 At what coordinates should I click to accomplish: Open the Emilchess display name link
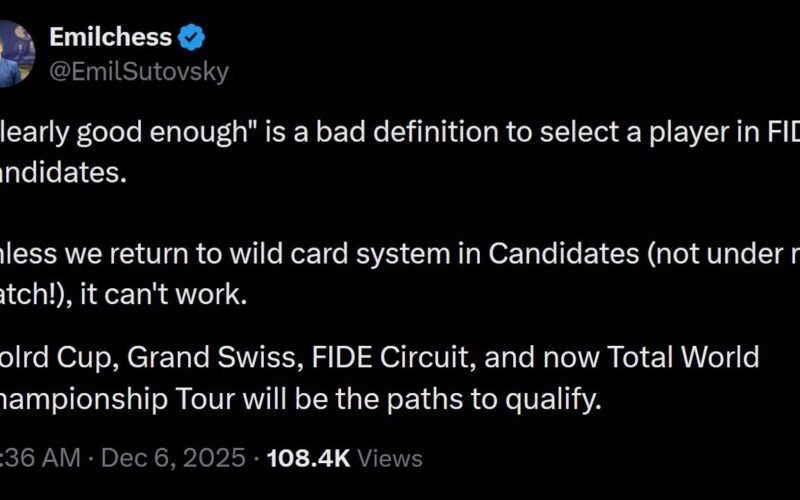click(x=111, y=39)
